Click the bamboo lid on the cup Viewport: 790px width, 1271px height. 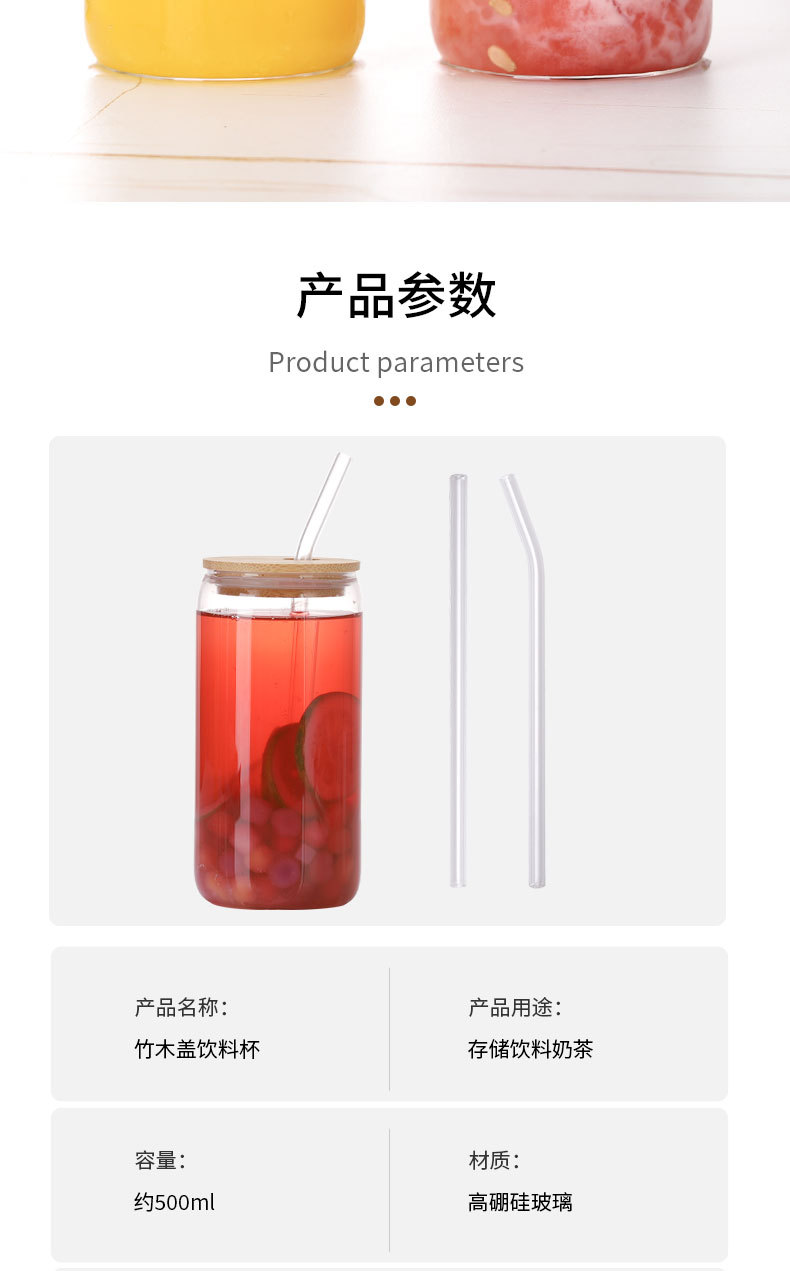point(281,566)
